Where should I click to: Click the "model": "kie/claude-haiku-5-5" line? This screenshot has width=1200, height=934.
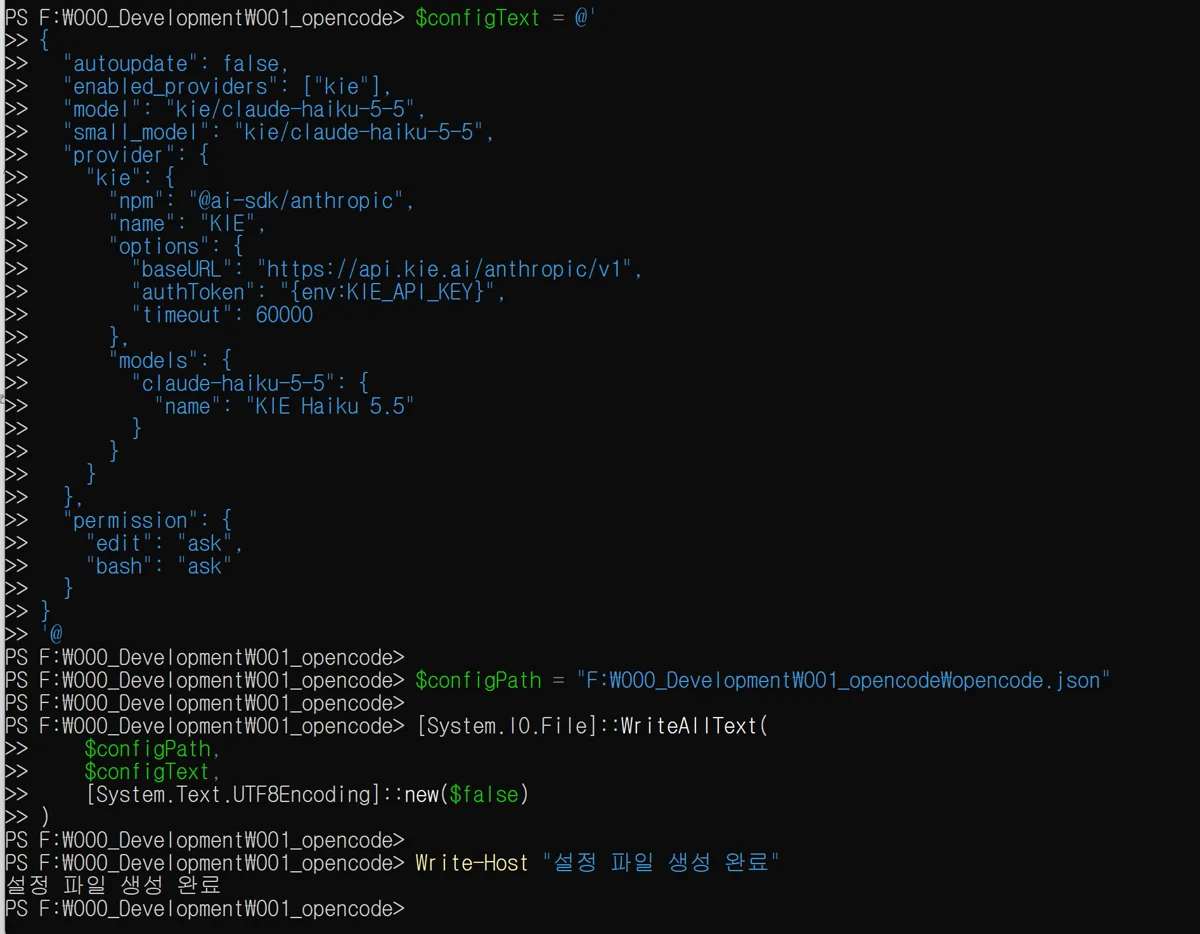[245, 109]
